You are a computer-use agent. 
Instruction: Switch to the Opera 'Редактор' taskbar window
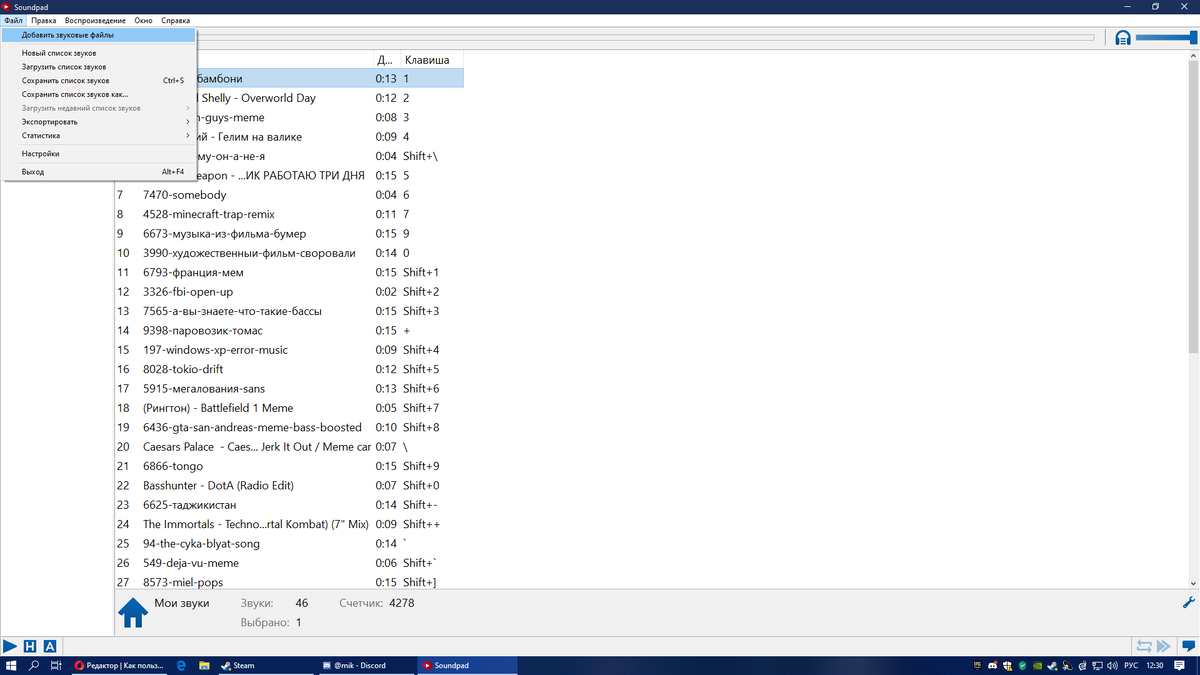tap(121, 665)
